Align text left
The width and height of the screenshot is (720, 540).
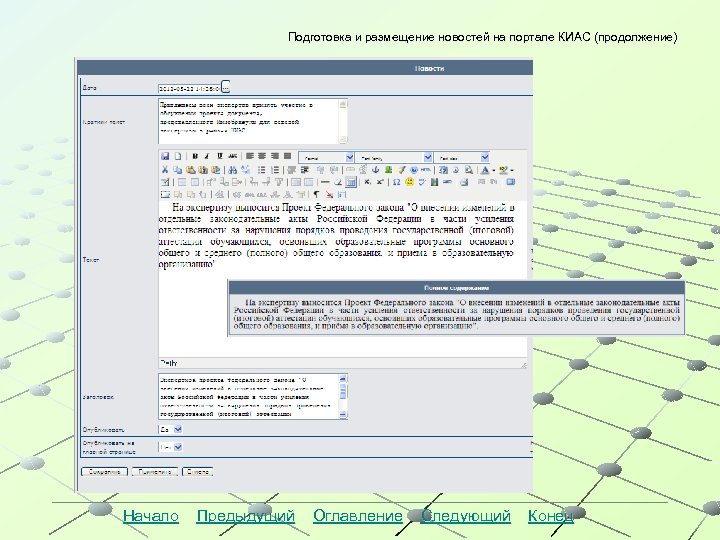(x=250, y=156)
